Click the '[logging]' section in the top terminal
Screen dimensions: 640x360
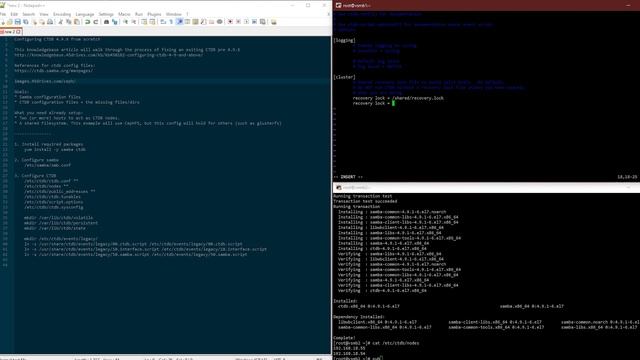coord(344,40)
